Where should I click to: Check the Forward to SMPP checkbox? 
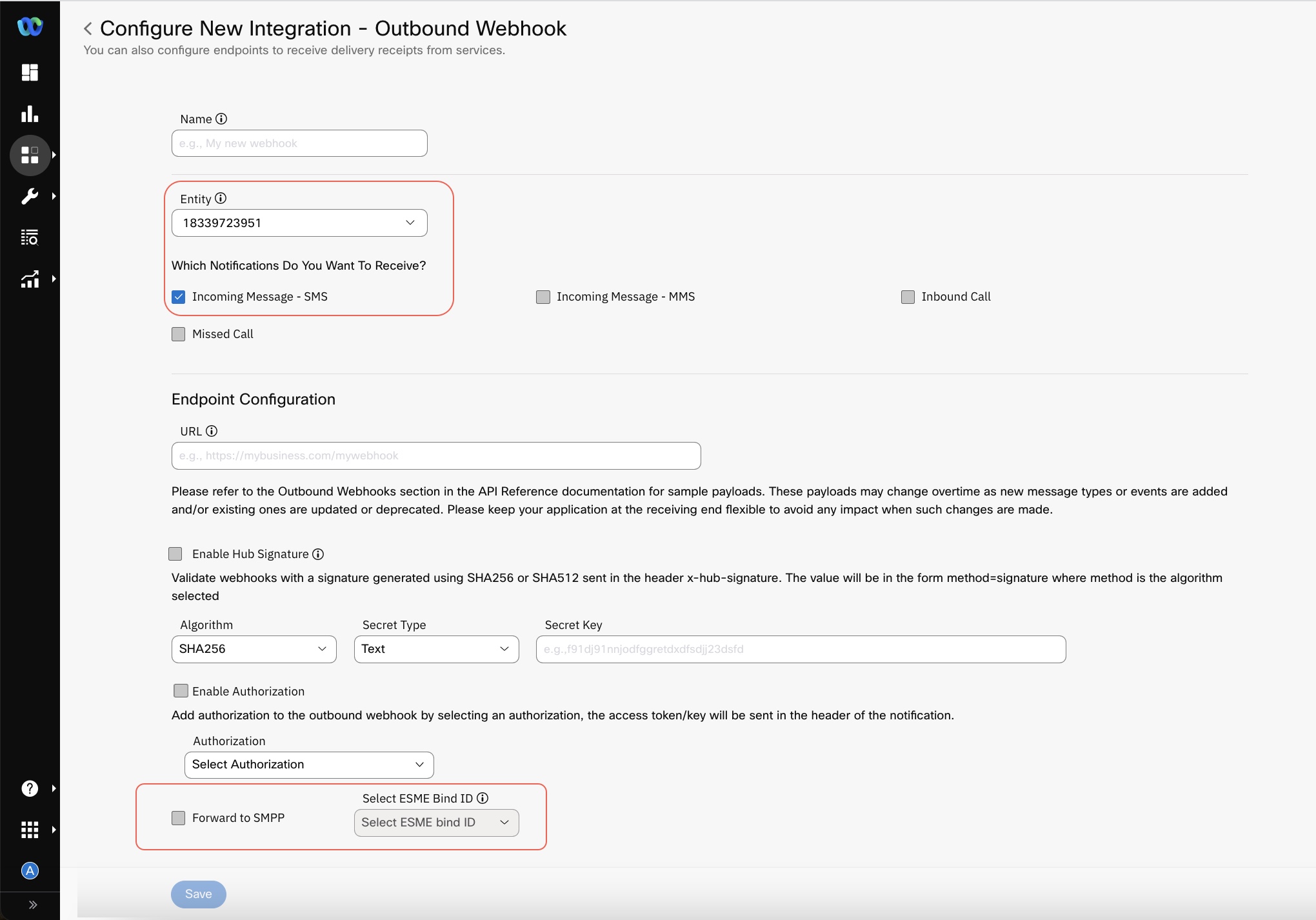pyautogui.click(x=179, y=818)
